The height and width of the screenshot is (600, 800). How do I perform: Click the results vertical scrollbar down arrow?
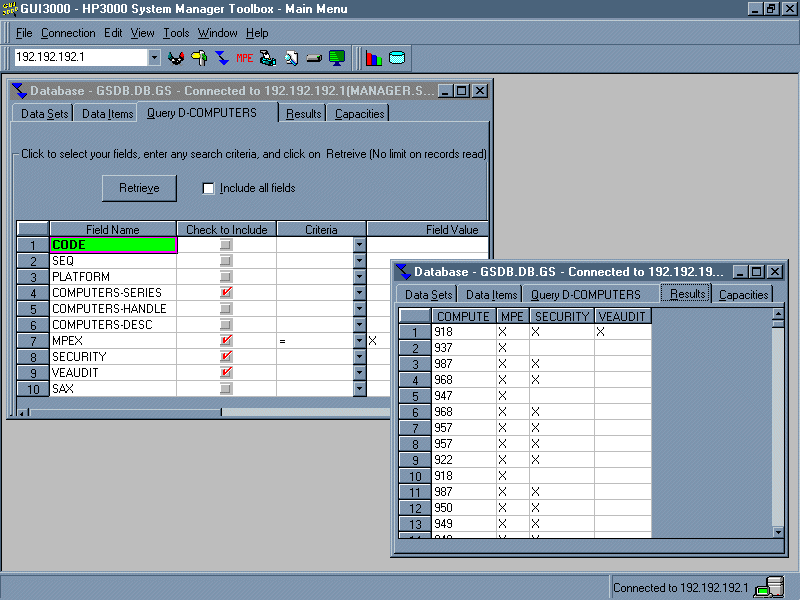778,532
